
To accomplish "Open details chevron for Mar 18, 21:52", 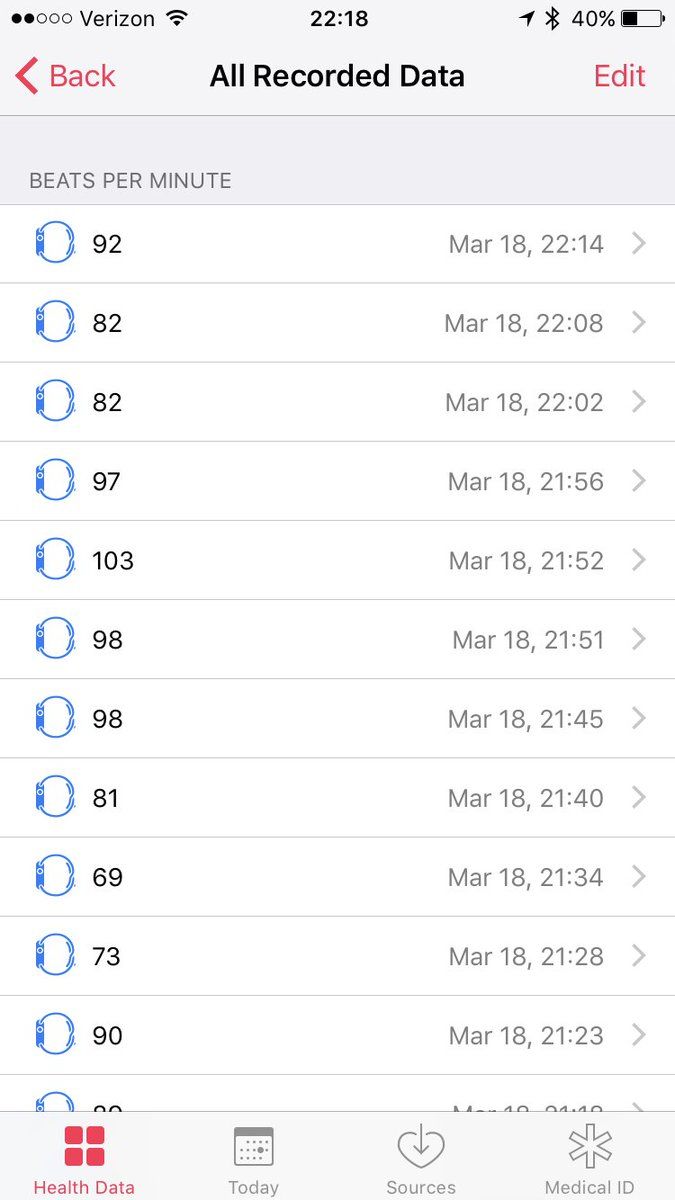I will pyautogui.click(x=639, y=560).
